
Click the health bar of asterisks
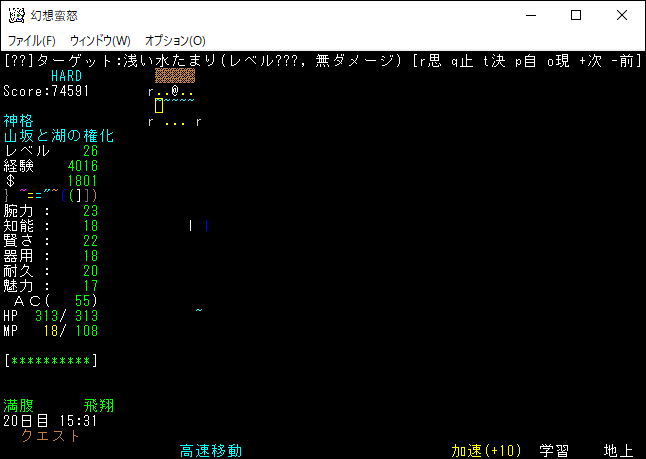(50, 359)
